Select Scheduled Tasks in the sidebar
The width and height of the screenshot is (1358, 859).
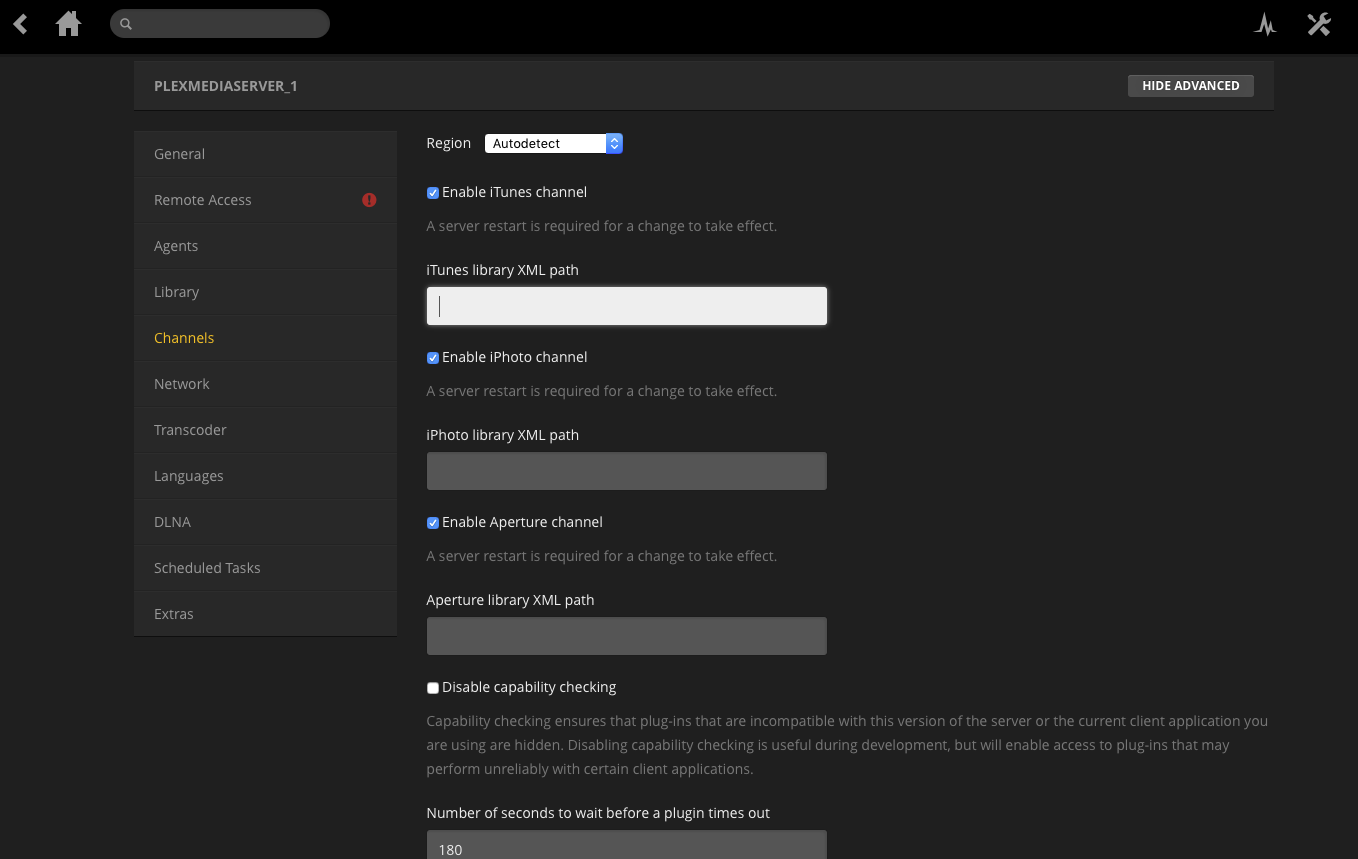[x=207, y=568]
